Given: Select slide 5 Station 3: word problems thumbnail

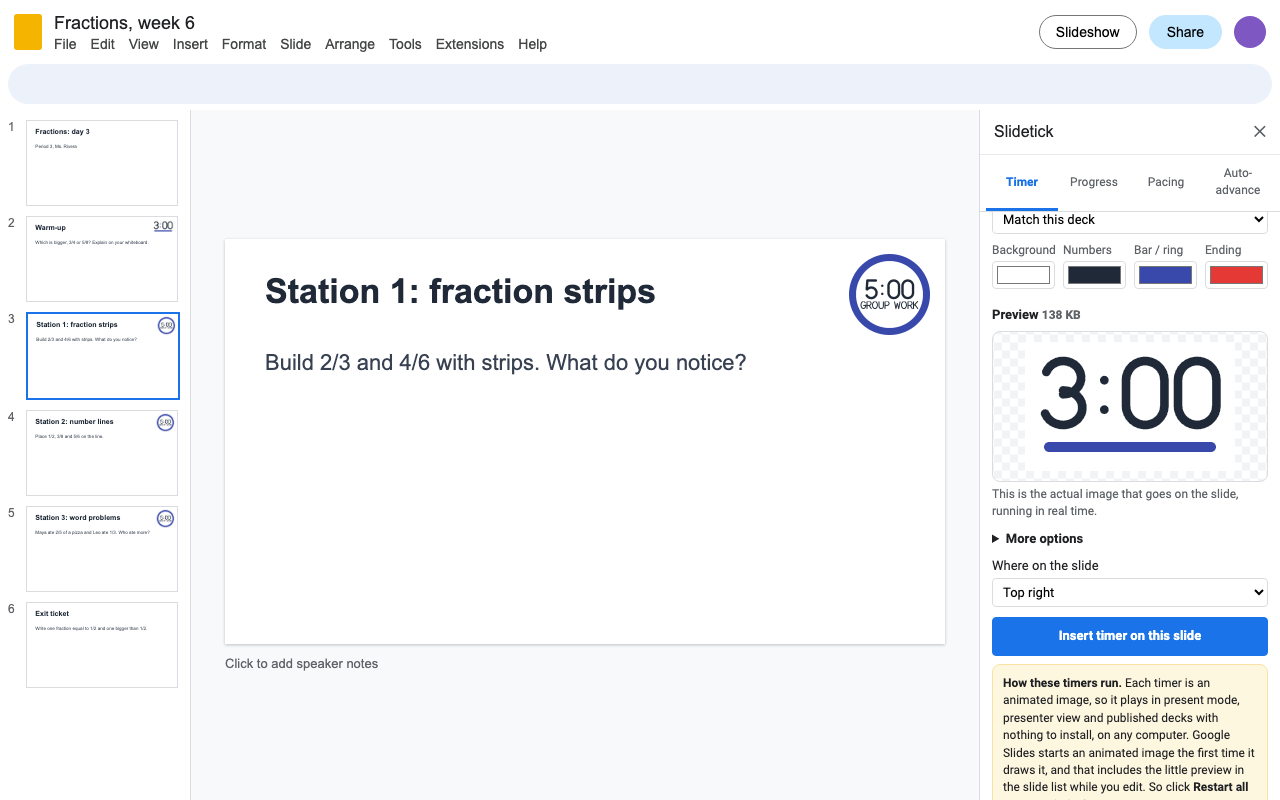Looking at the screenshot, I should pyautogui.click(x=102, y=549).
